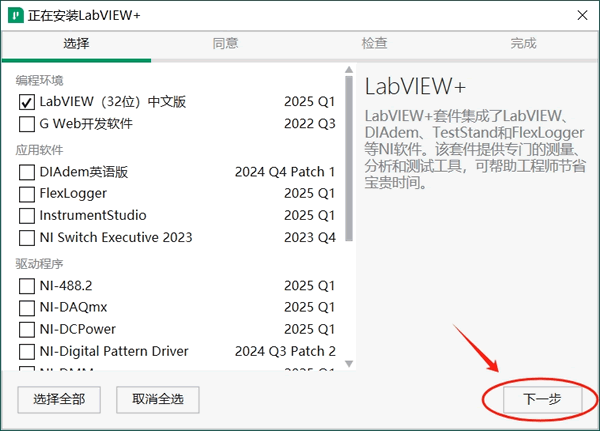Click the package list scrollbar thumb
This screenshot has width=600, height=431.
click(x=349, y=158)
